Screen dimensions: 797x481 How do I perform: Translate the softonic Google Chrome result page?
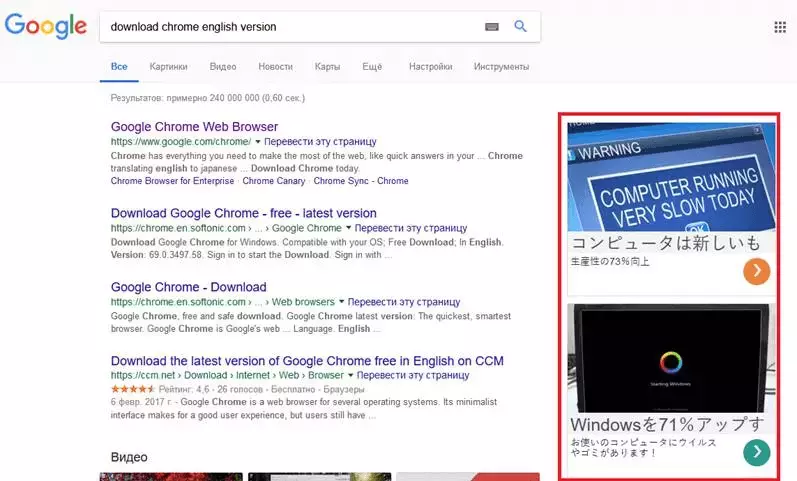pos(411,228)
